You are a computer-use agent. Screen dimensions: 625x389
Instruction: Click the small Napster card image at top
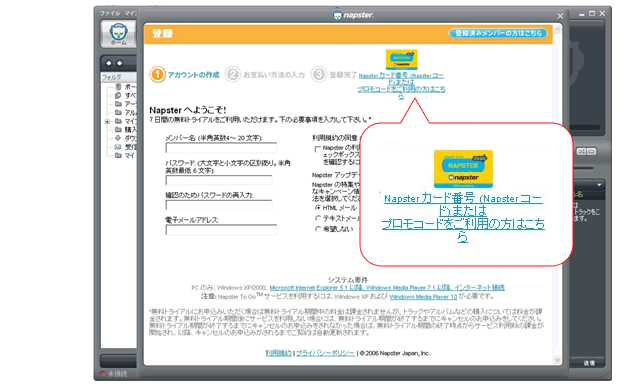(x=401, y=59)
